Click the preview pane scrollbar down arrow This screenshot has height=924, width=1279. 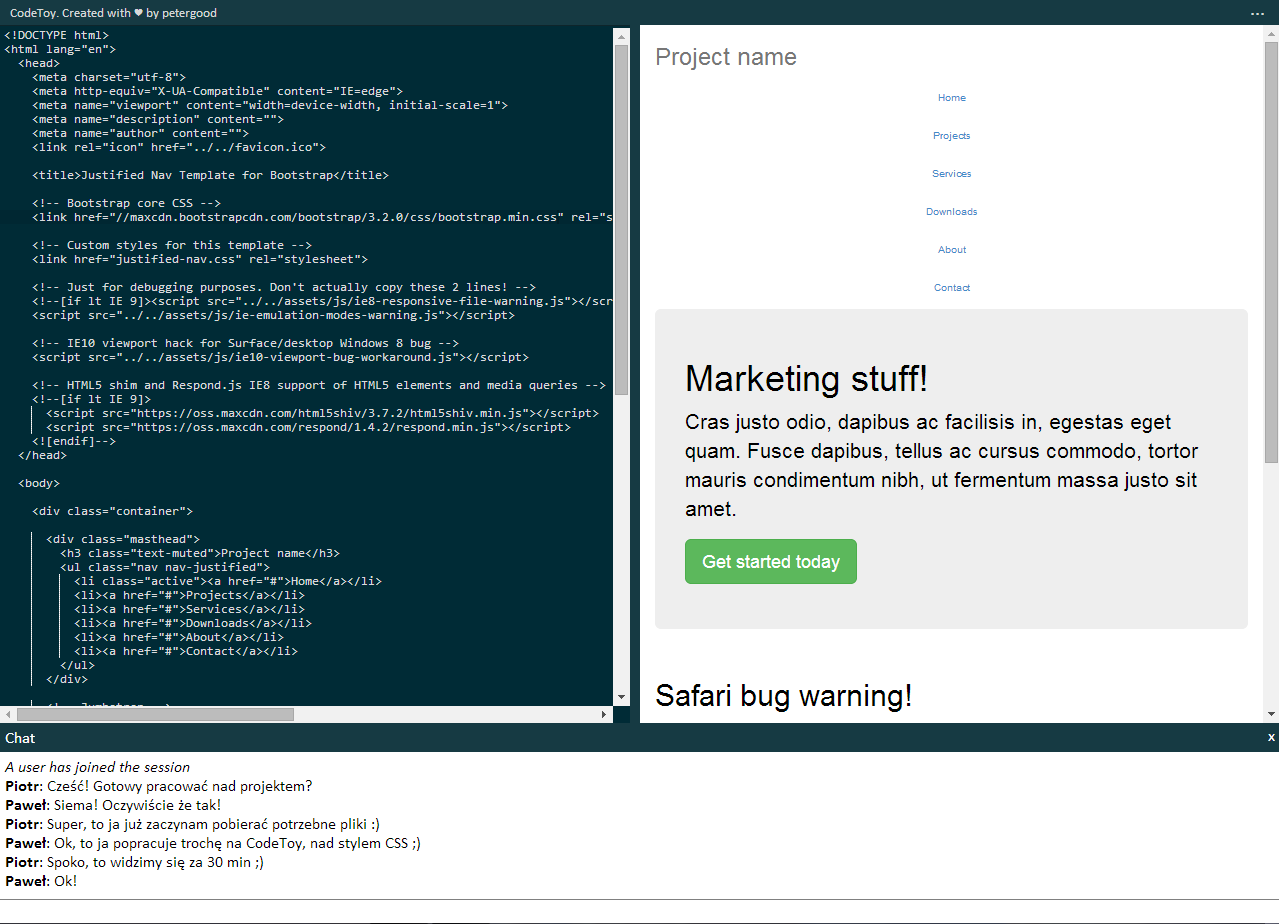coord(1271,714)
